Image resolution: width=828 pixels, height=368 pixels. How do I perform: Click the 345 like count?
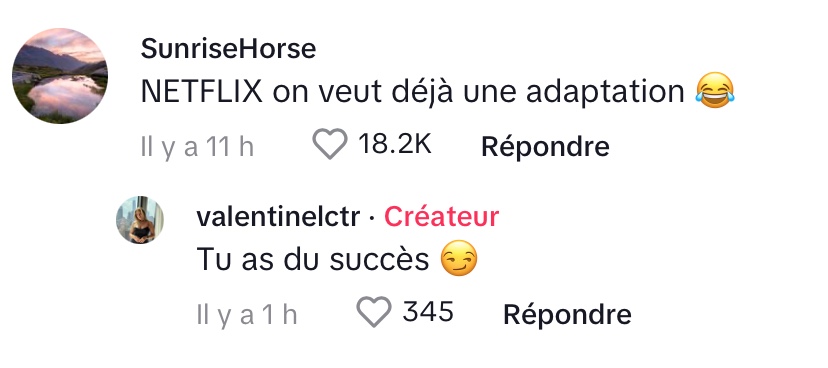428,312
